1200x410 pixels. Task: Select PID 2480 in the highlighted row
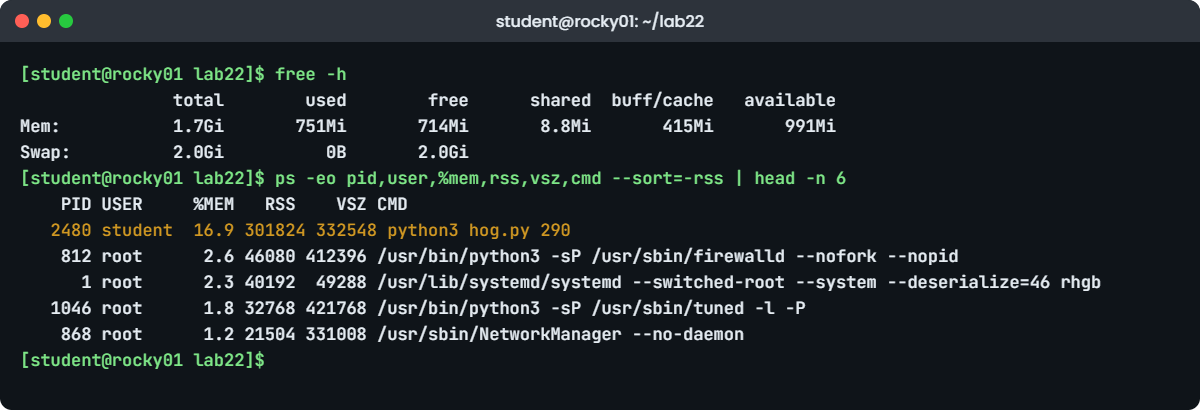click(x=71, y=231)
